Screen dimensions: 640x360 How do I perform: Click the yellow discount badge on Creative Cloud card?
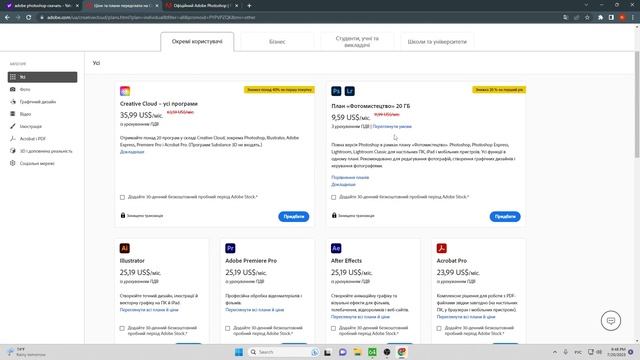pyautogui.click(x=279, y=90)
